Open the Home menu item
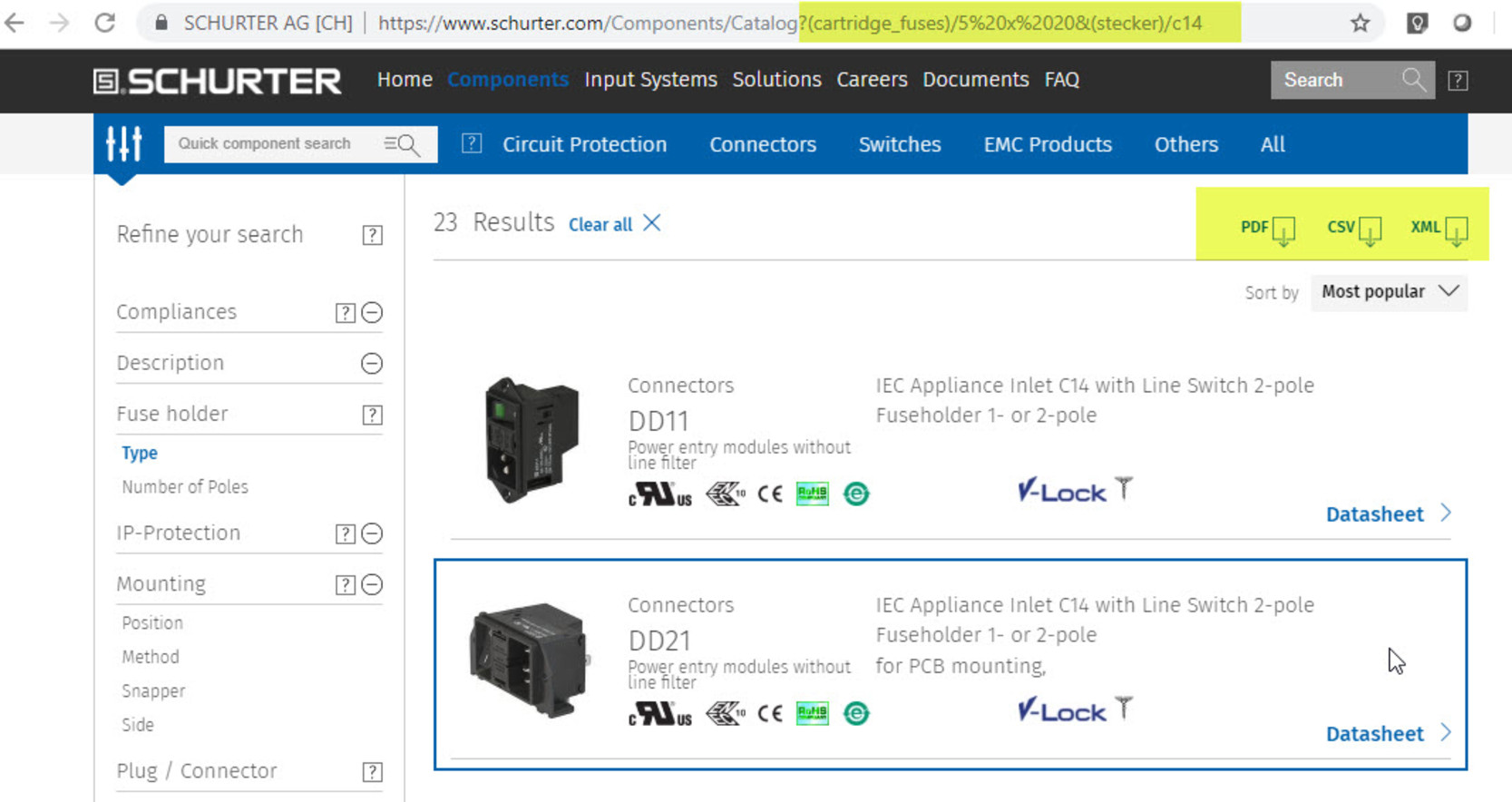 pyautogui.click(x=405, y=80)
